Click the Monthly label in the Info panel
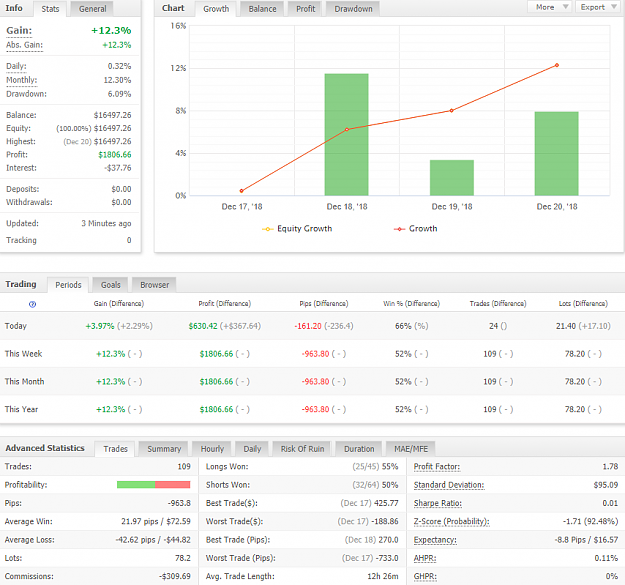The width and height of the screenshot is (625, 585). coord(22,80)
